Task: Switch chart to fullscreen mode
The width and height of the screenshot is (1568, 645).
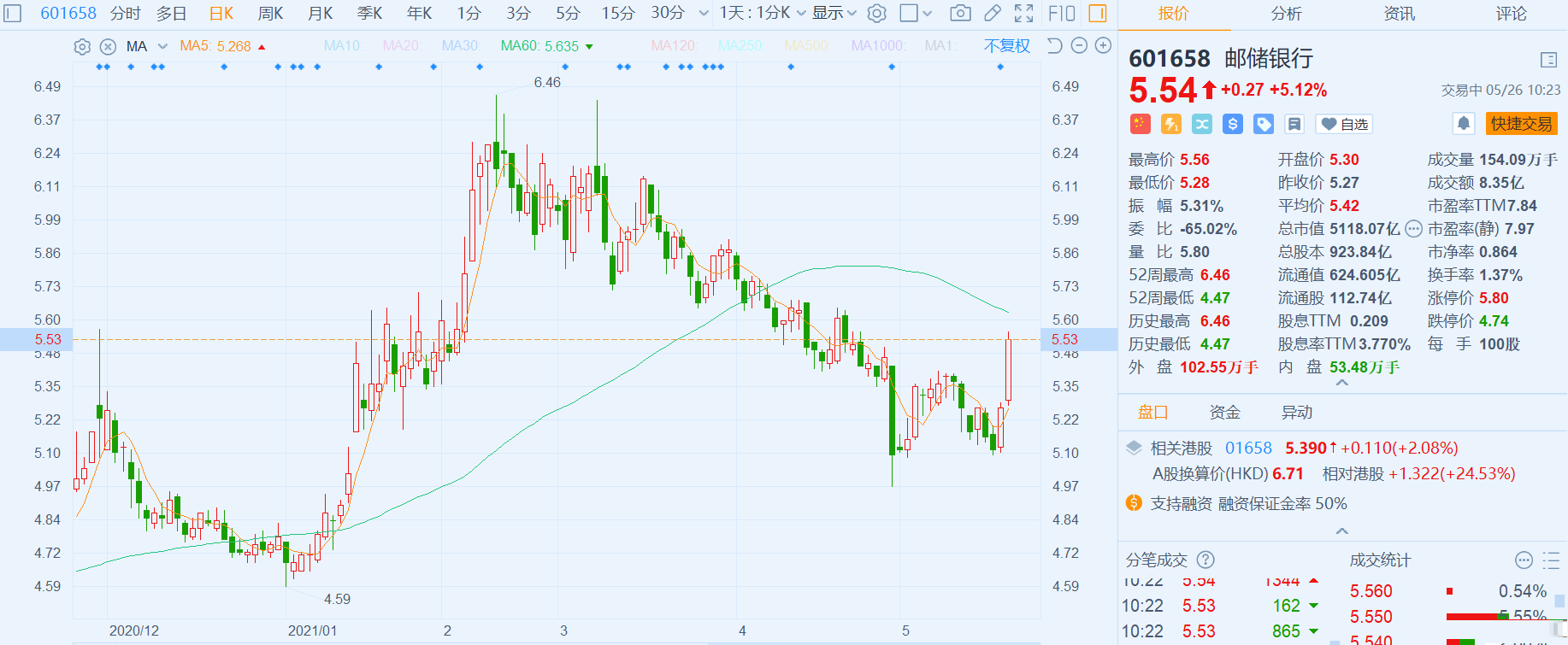Action: click(x=1023, y=13)
